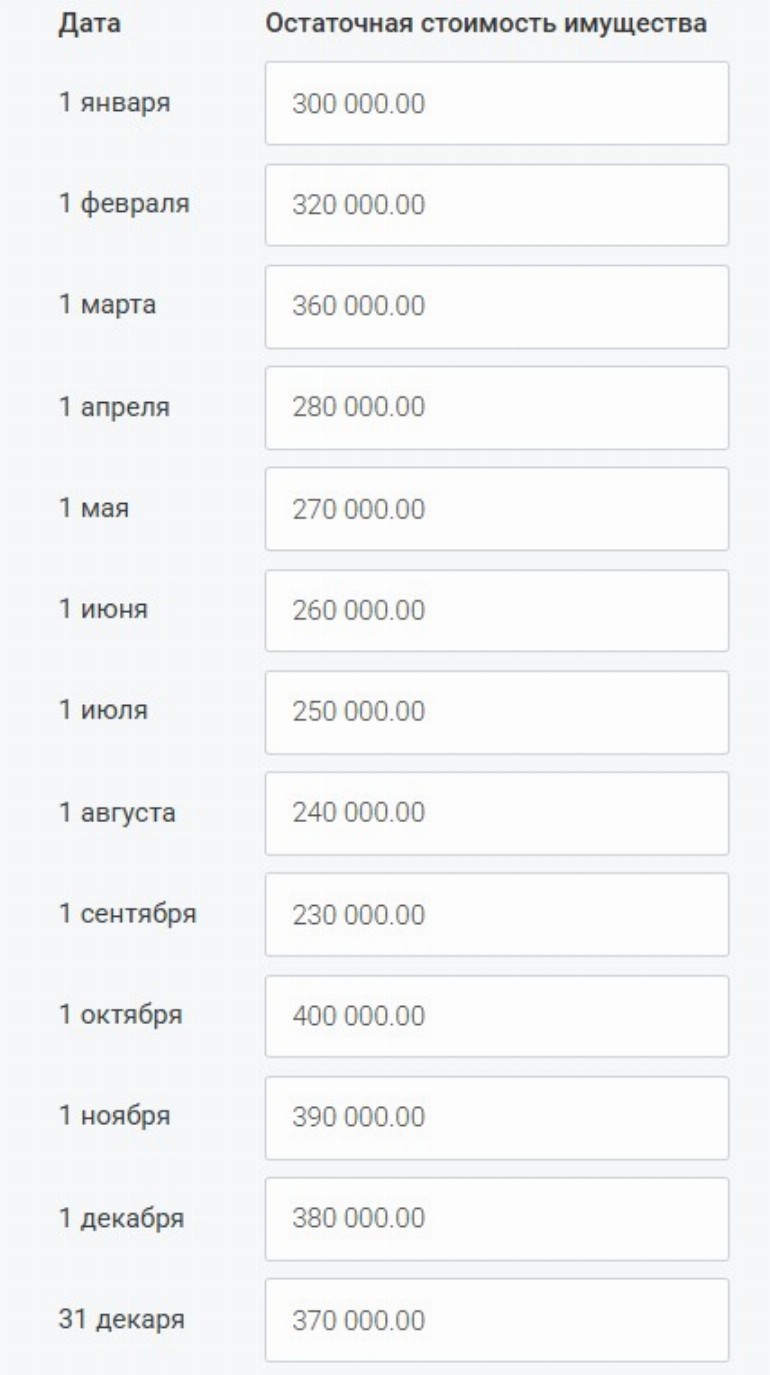The width and height of the screenshot is (770, 1375).
Task: Click the "Дата" column header
Action: pyautogui.click(x=89, y=24)
